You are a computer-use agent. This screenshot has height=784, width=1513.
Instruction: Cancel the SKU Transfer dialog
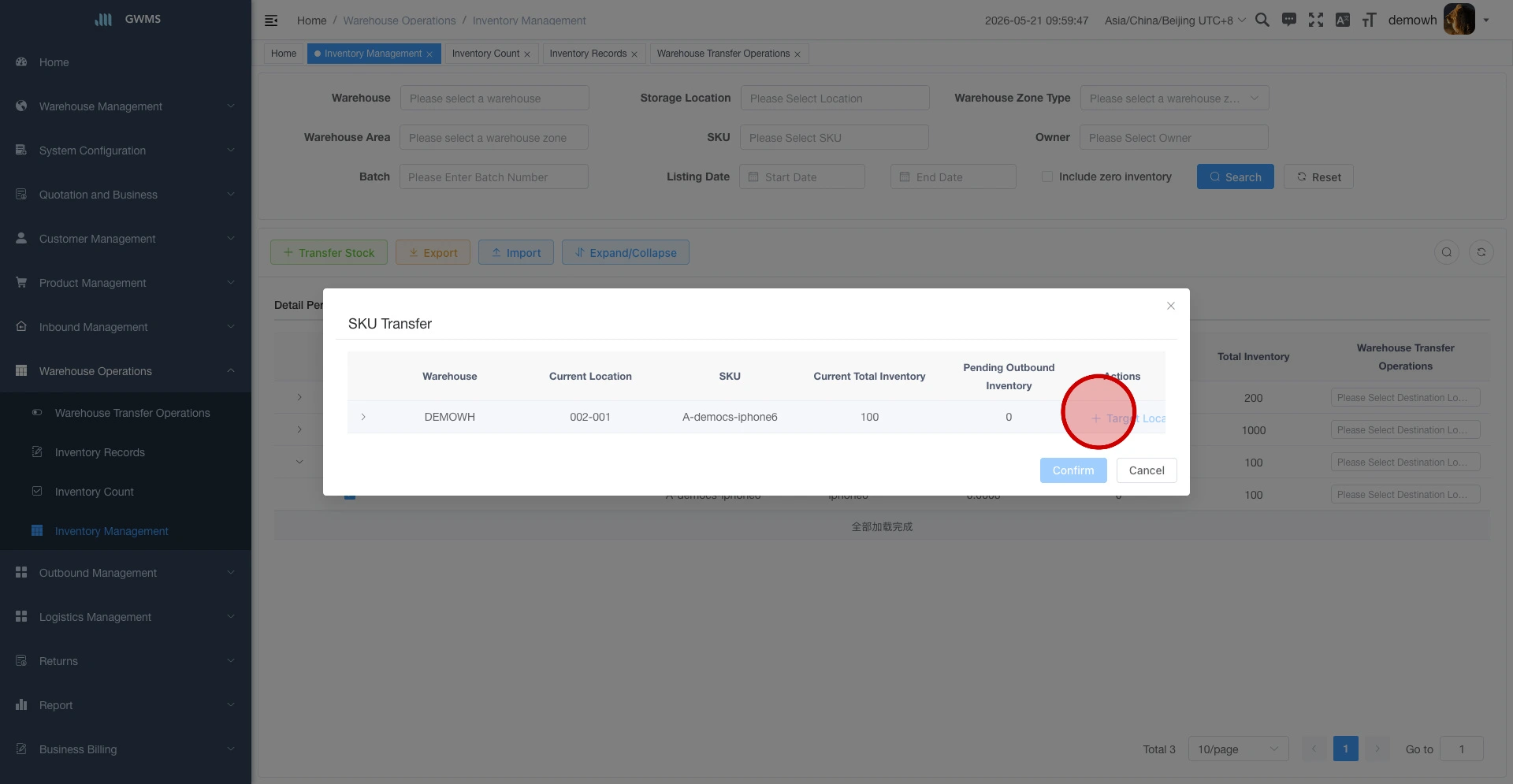pos(1147,470)
